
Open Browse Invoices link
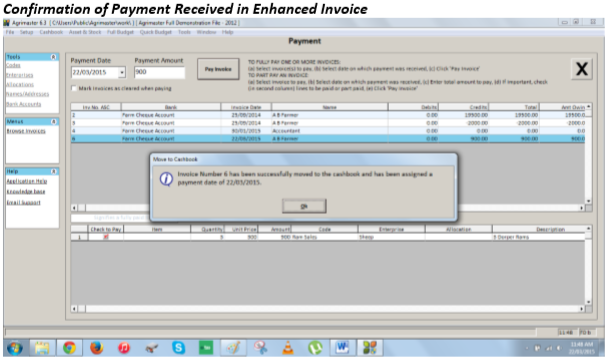[26, 131]
